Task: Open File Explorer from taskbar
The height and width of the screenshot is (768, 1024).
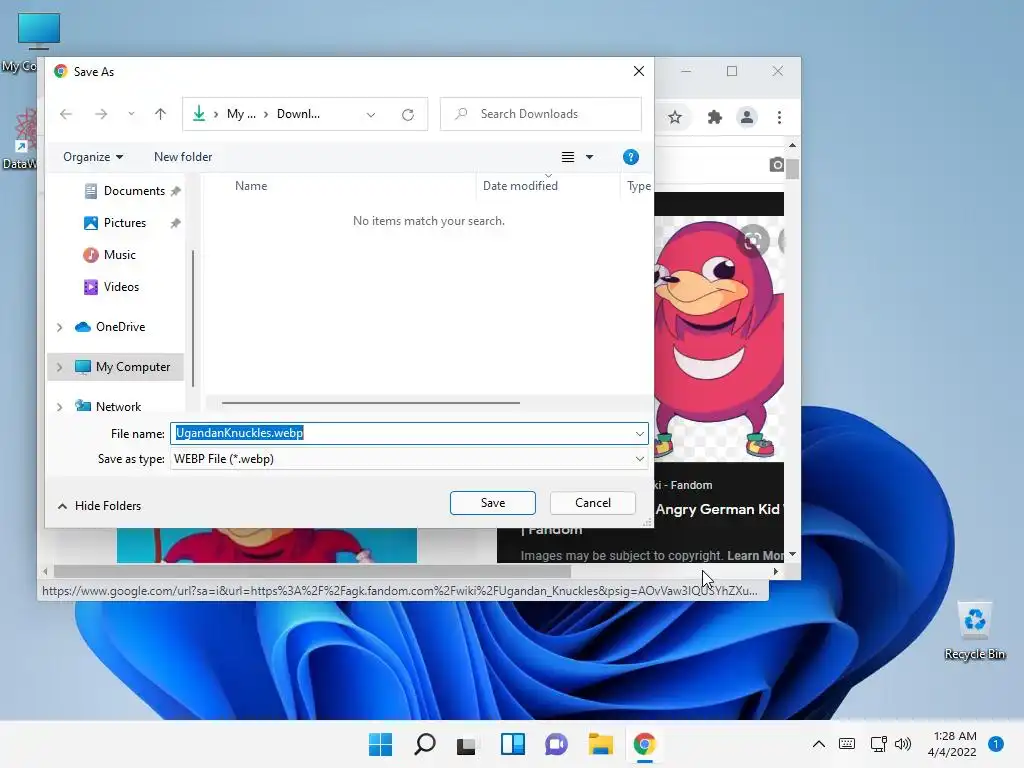Action: point(600,744)
